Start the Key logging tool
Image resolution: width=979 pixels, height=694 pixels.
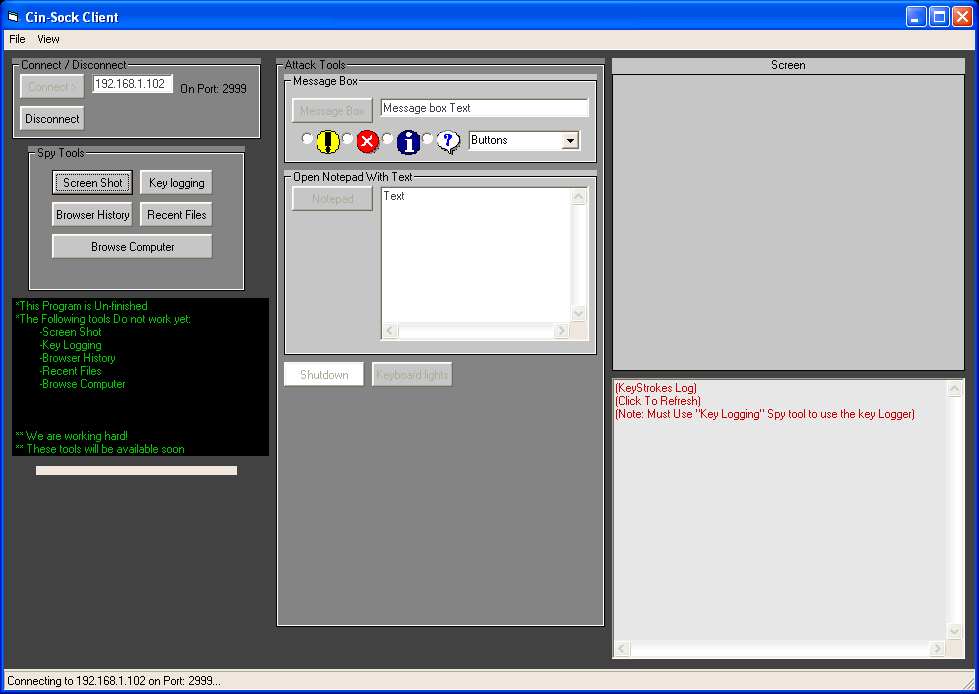point(176,183)
